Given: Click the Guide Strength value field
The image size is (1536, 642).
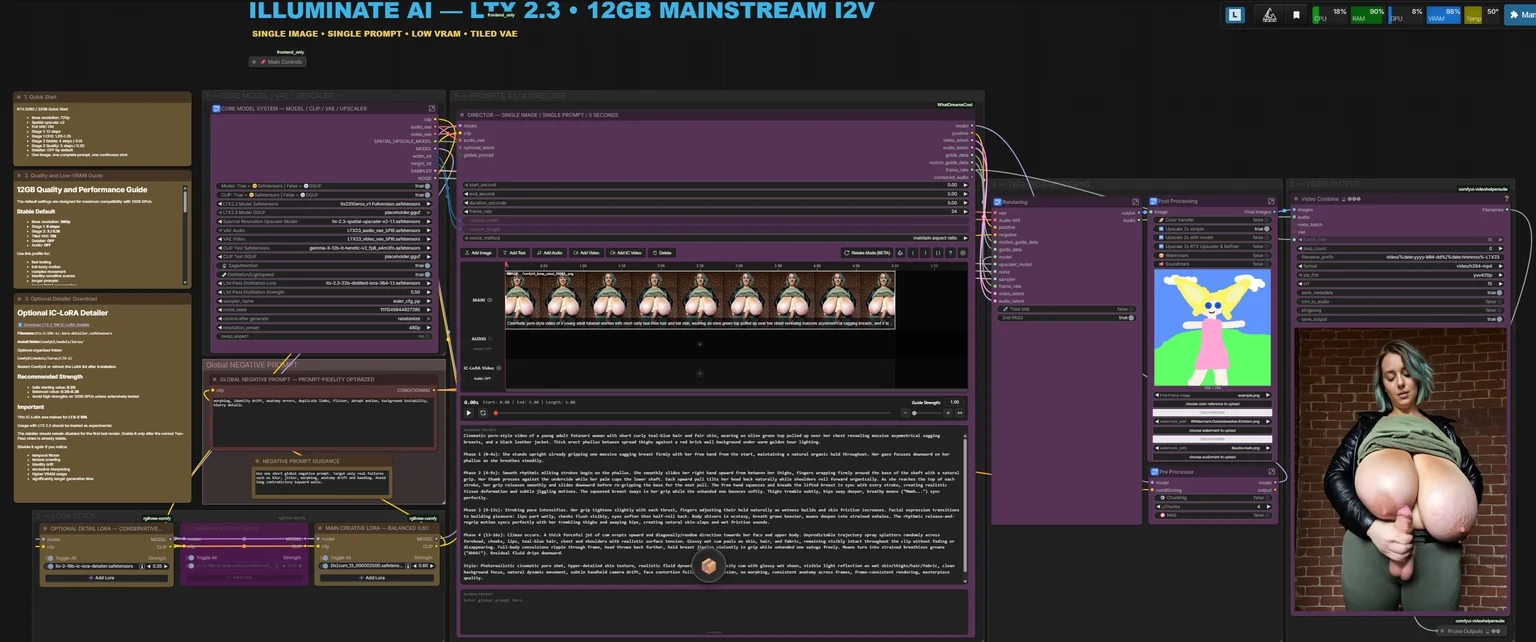Looking at the screenshot, I should [x=953, y=402].
